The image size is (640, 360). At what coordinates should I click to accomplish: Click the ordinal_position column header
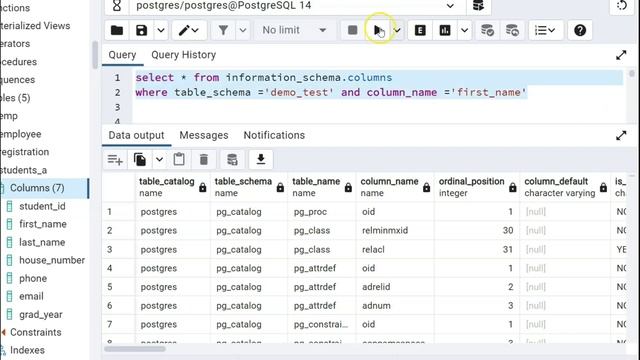coord(477,187)
